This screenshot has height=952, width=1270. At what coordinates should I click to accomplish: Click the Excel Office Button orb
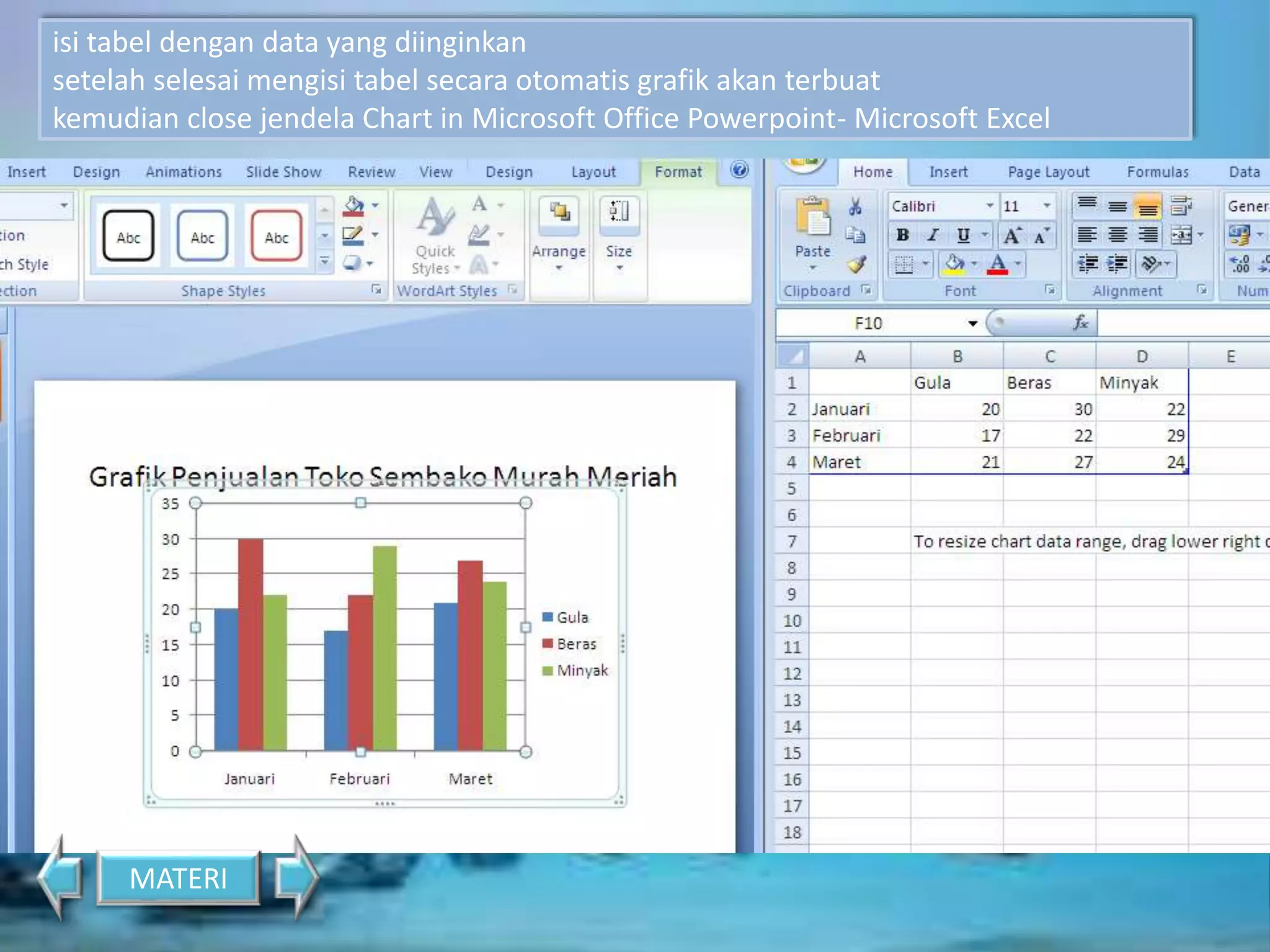(x=804, y=162)
